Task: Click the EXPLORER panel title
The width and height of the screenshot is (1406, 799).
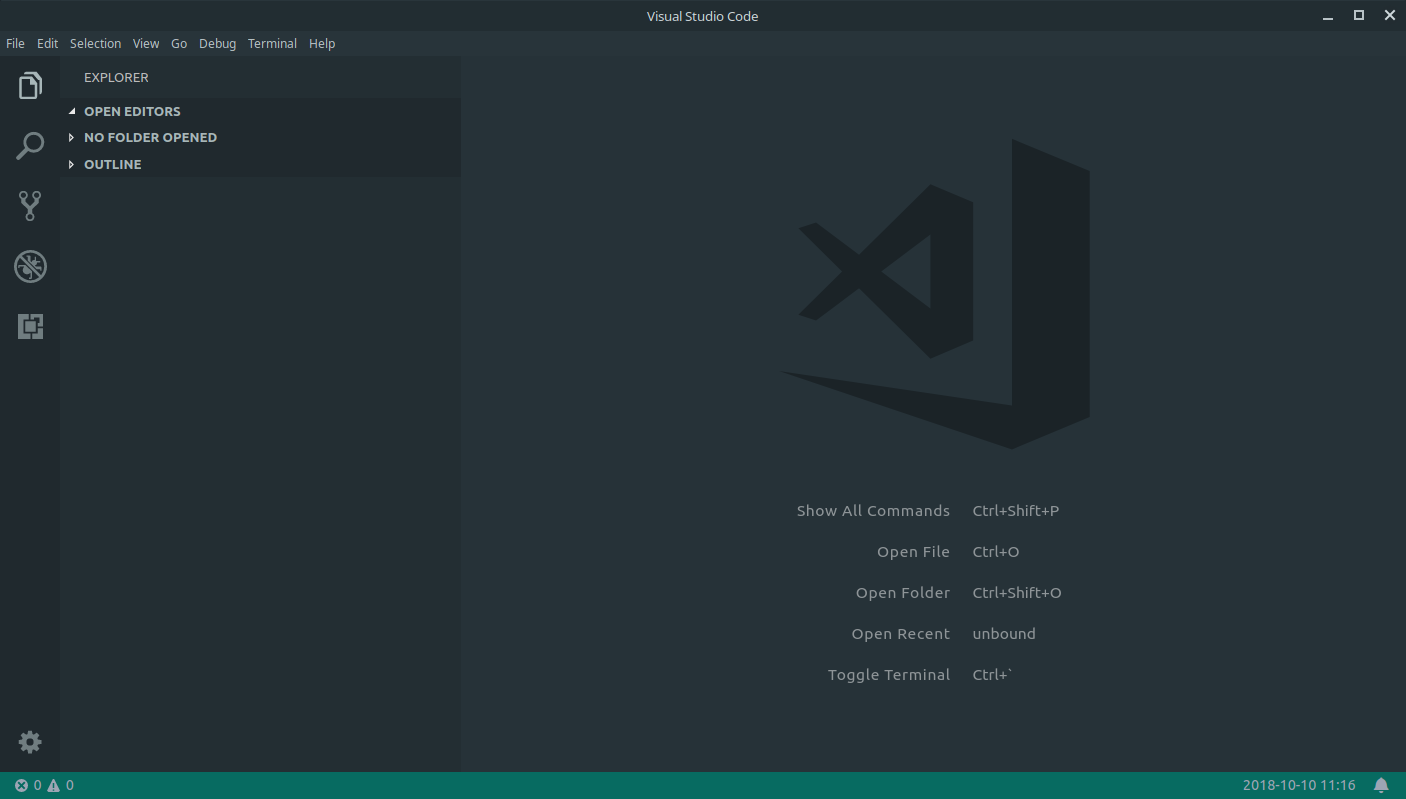Action: point(116,77)
